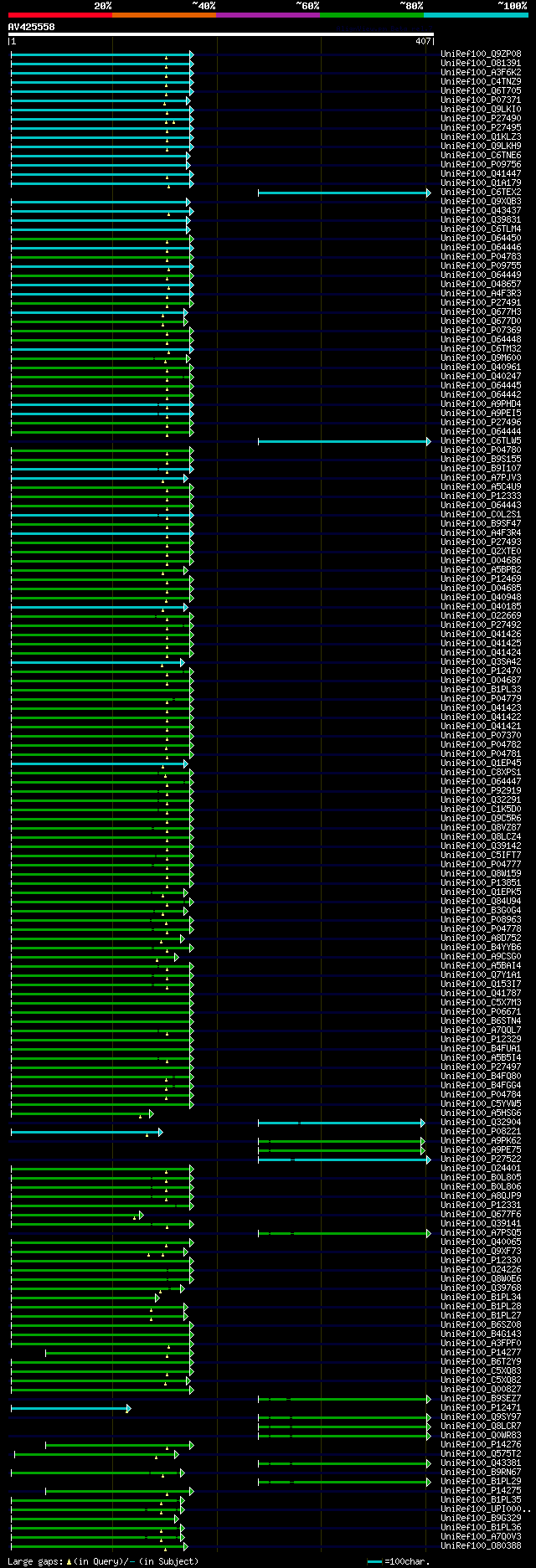The image size is (536, 1568).
Task: Click the label UniRef100_C5IFT7
Action: click(x=481, y=856)
